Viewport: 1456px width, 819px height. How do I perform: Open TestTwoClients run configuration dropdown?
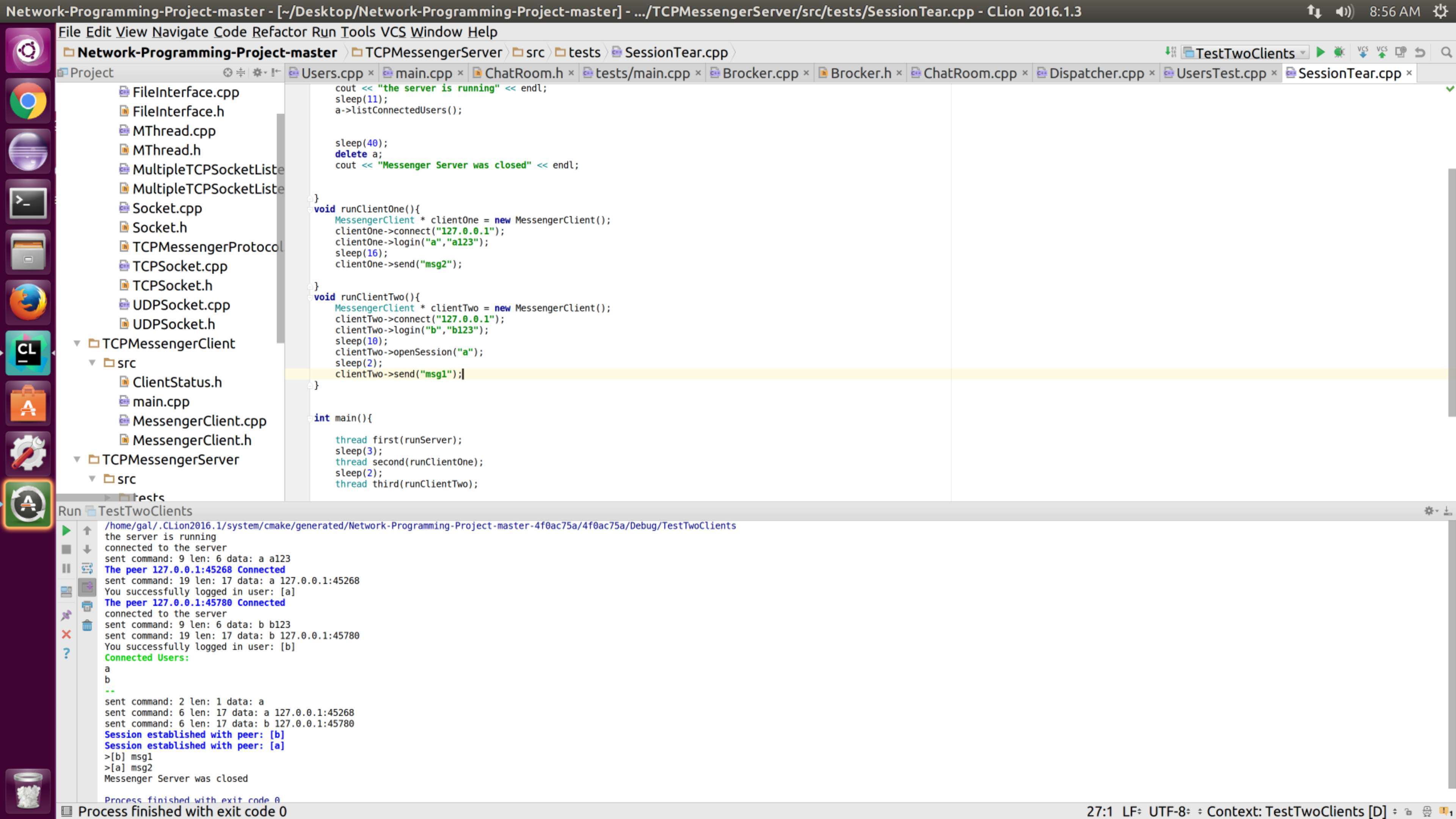(1245, 53)
